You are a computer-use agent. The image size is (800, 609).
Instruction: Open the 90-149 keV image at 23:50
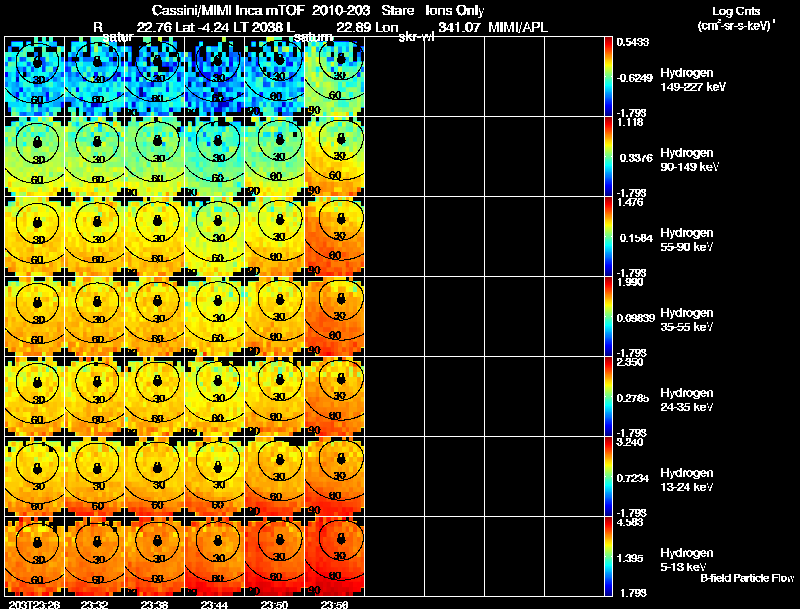point(274,157)
